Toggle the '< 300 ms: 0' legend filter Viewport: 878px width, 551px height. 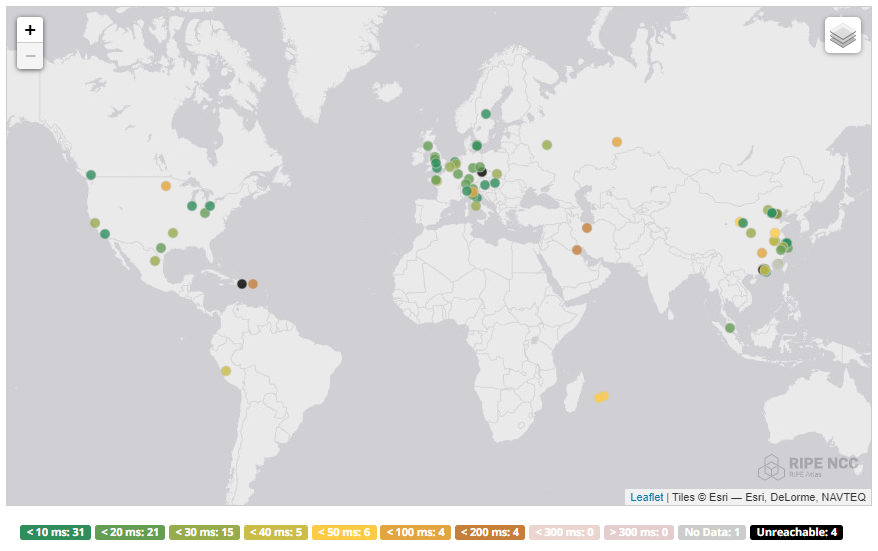click(x=564, y=532)
